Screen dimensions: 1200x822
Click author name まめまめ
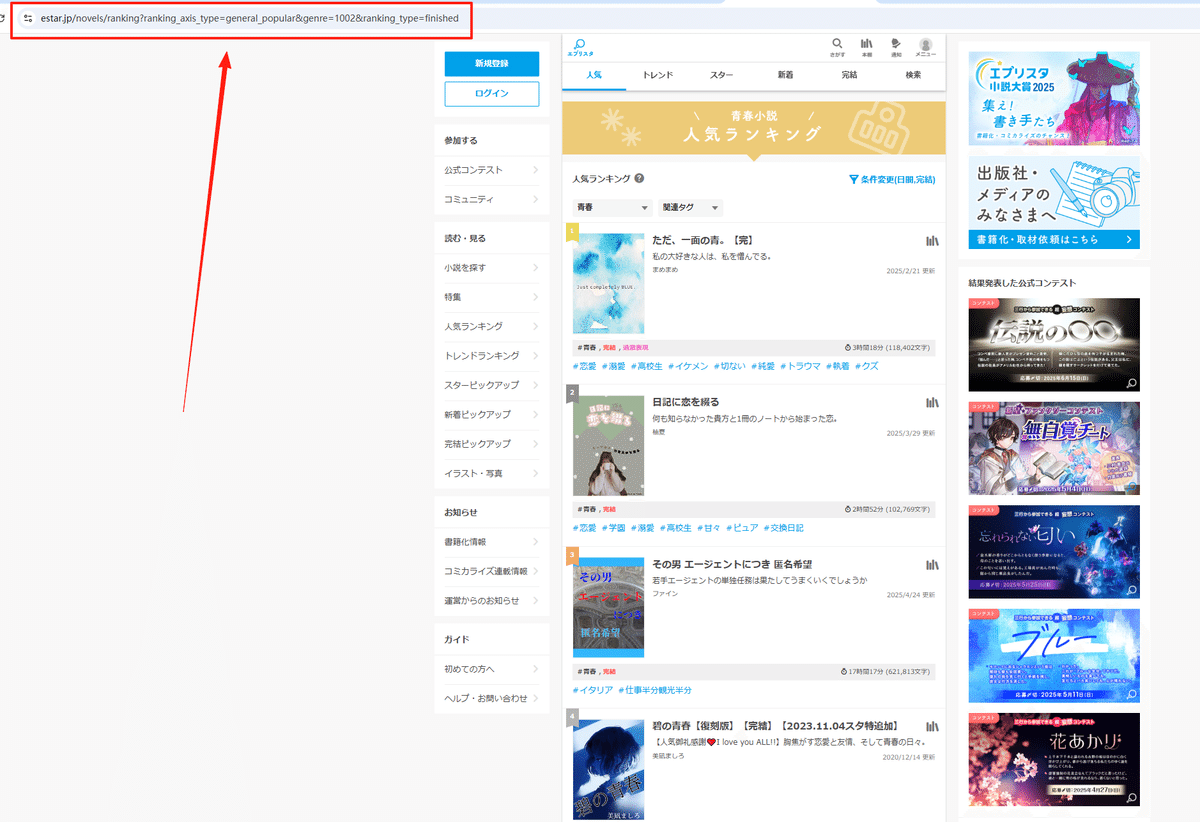(665, 270)
